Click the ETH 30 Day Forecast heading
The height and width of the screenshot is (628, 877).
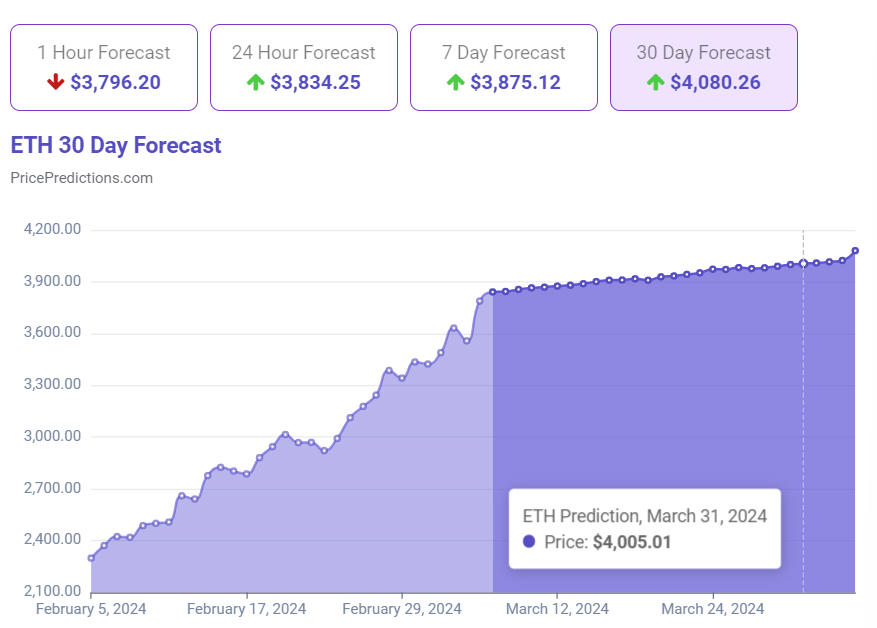[116, 145]
